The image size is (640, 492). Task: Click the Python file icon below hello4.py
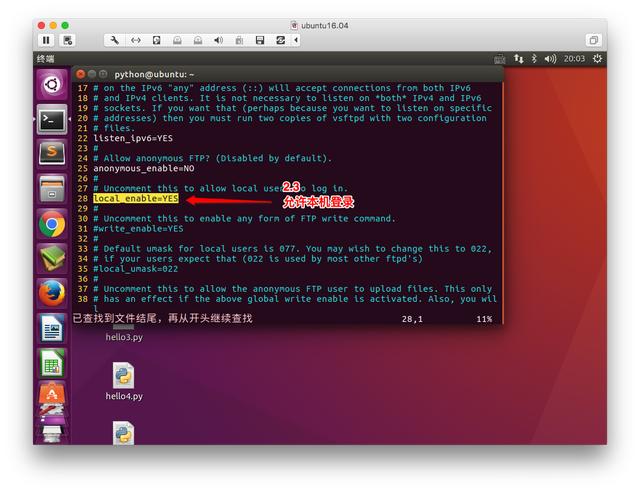[124, 433]
